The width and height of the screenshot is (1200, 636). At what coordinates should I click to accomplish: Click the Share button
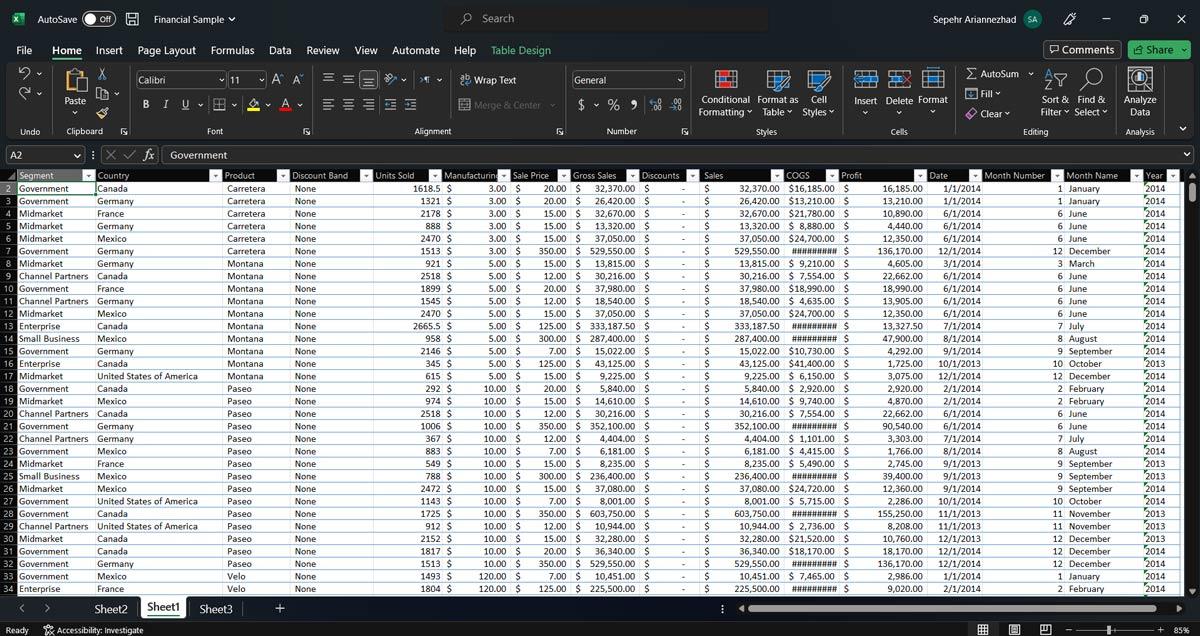pyautogui.click(x=1156, y=49)
